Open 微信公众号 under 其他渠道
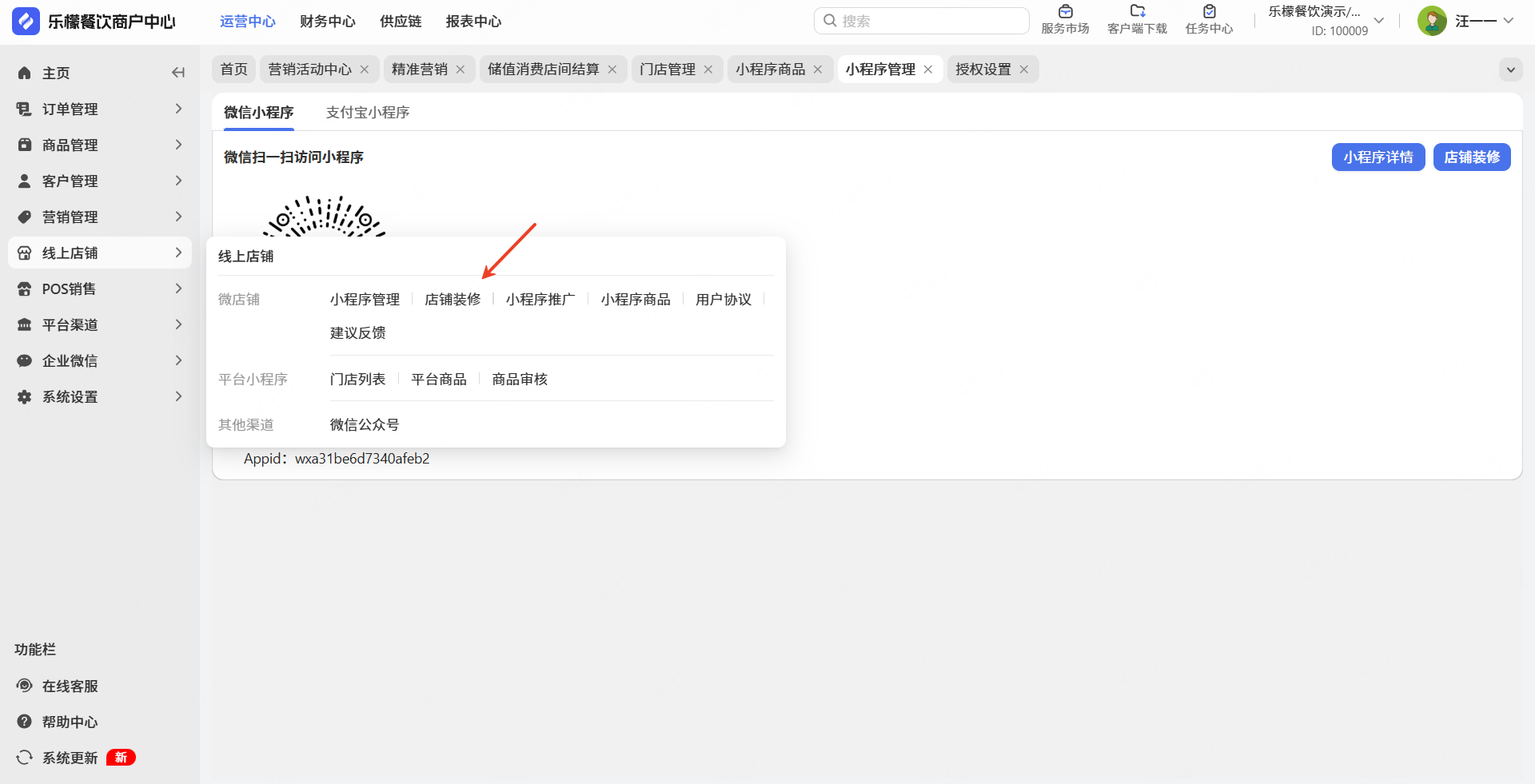Viewport: 1535px width, 784px height. [x=365, y=425]
